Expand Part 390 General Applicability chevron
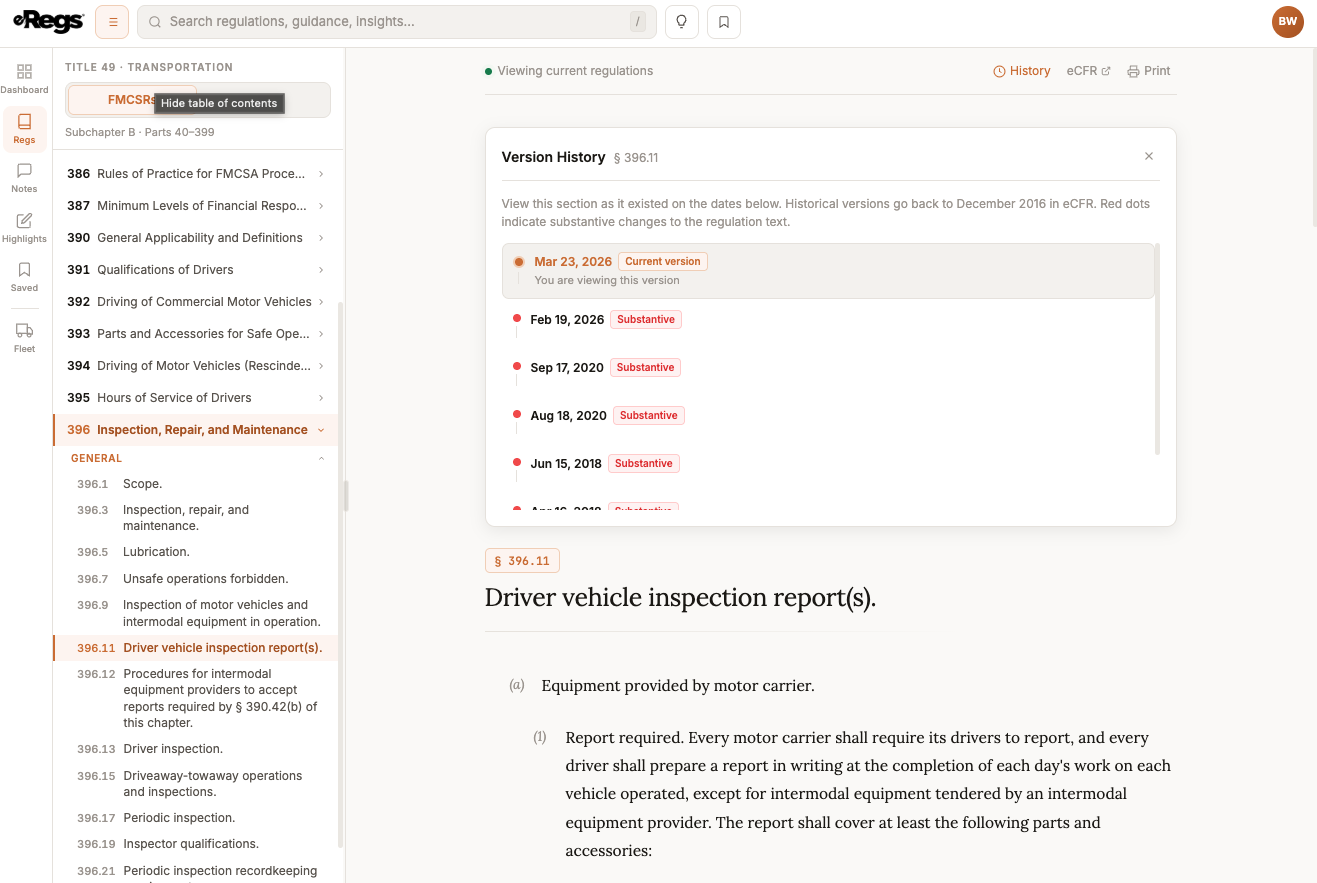 (x=321, y=238)
